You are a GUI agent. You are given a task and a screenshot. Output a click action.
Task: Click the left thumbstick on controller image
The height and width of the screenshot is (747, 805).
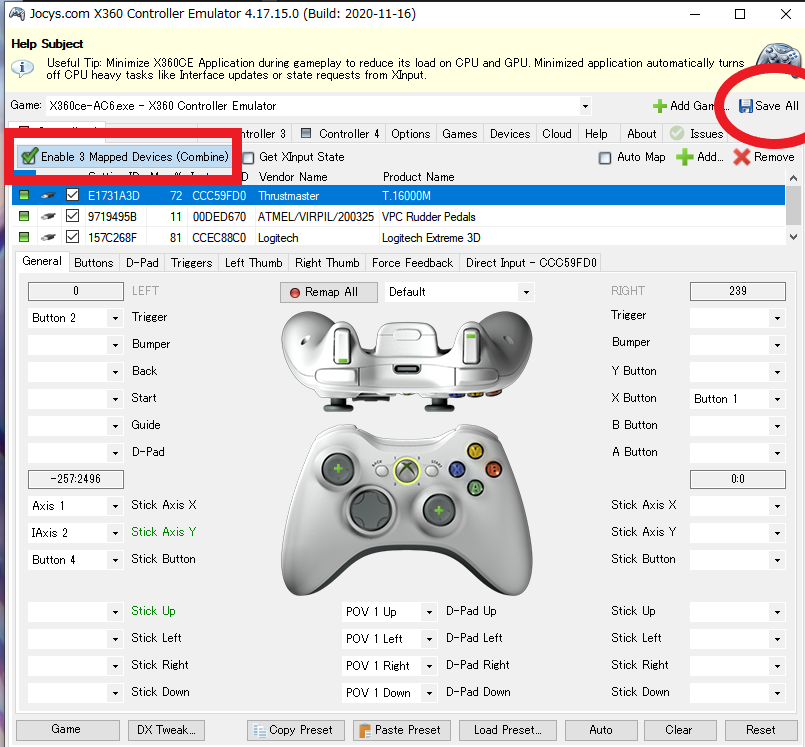pyautogui.click(x=338, y=469)
